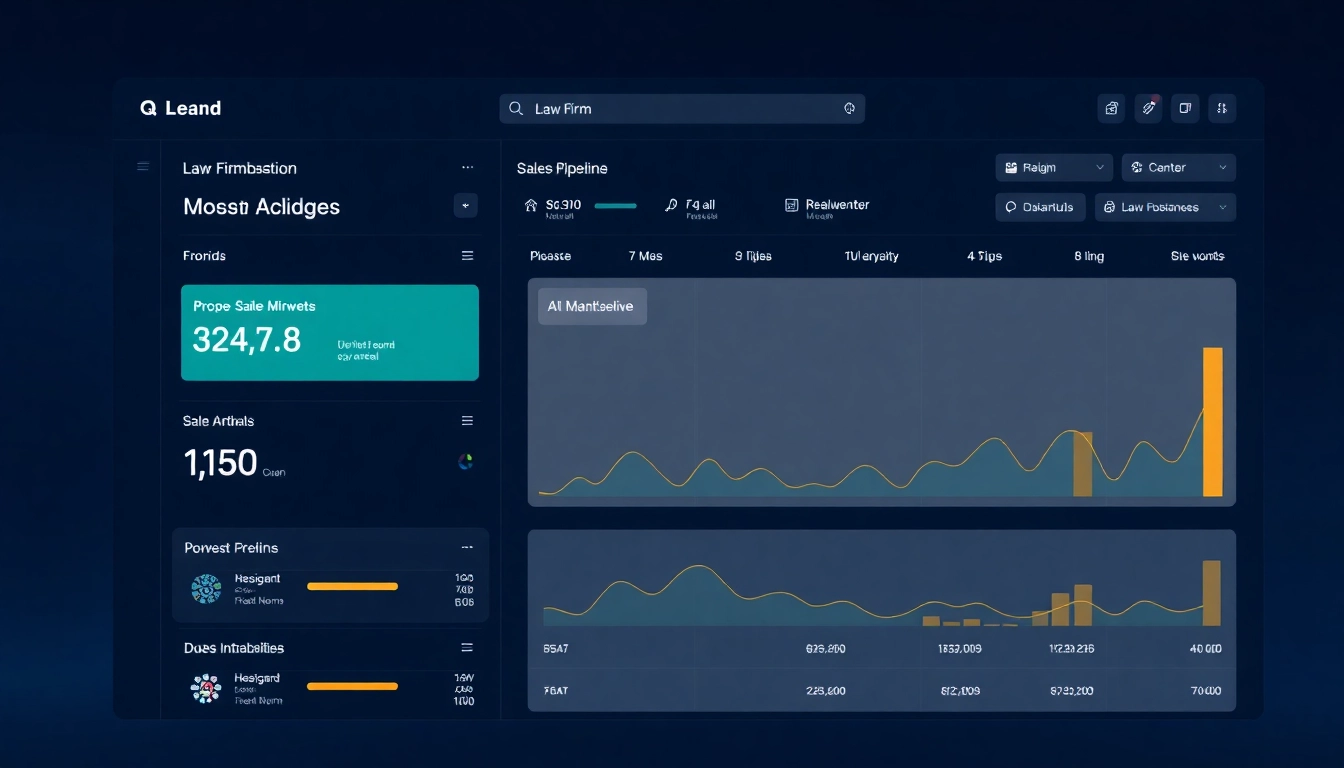Image resolution: width=1344 pixels, height=768 pixels.
Task: Open the Realwenter calendar icon
Action: (x=791, y=205)
